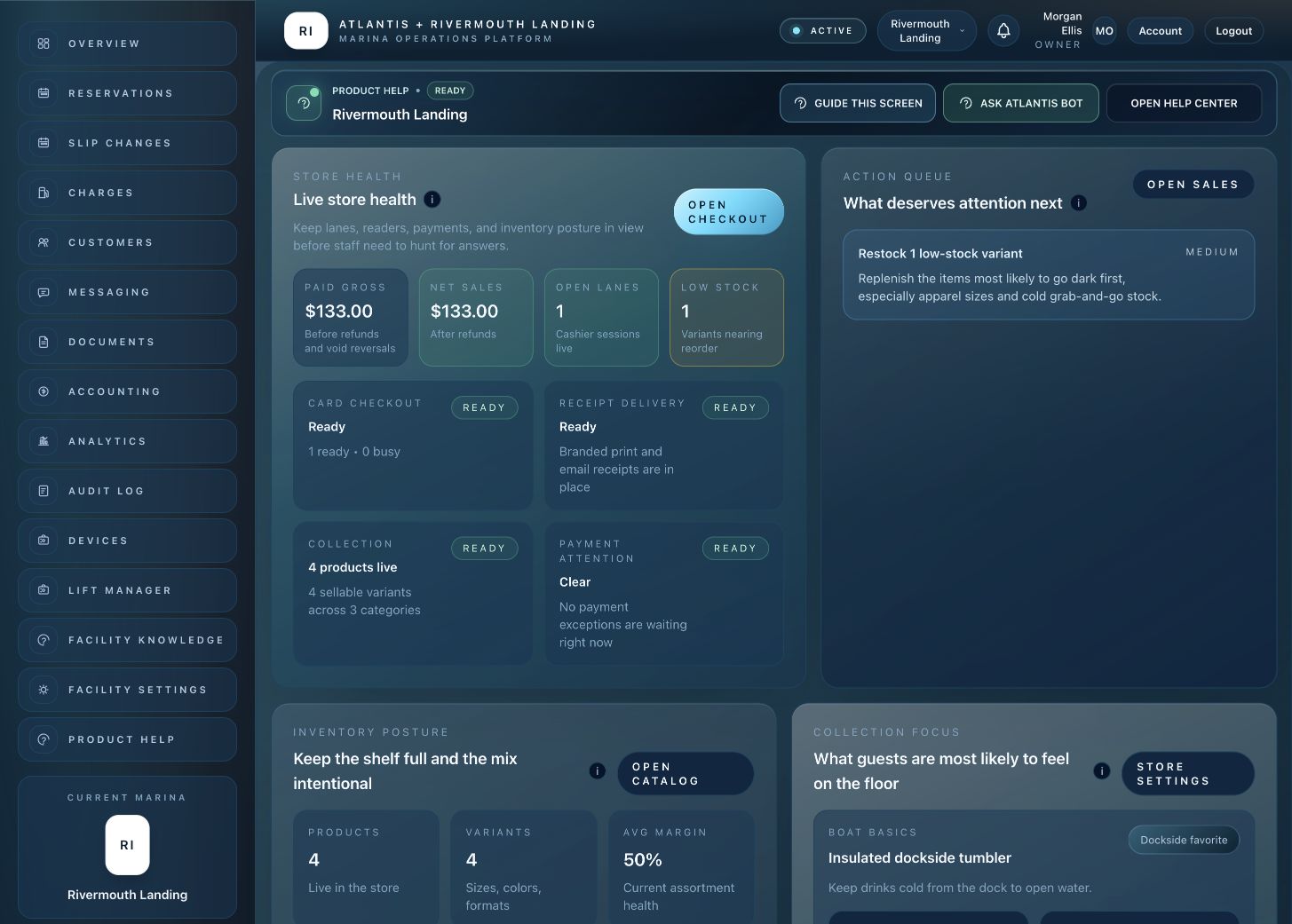Click the Documents file icon
Image resolution: width=1292 pixels, height=924 pixels.
pyautogui.click(x=44, y=342)
